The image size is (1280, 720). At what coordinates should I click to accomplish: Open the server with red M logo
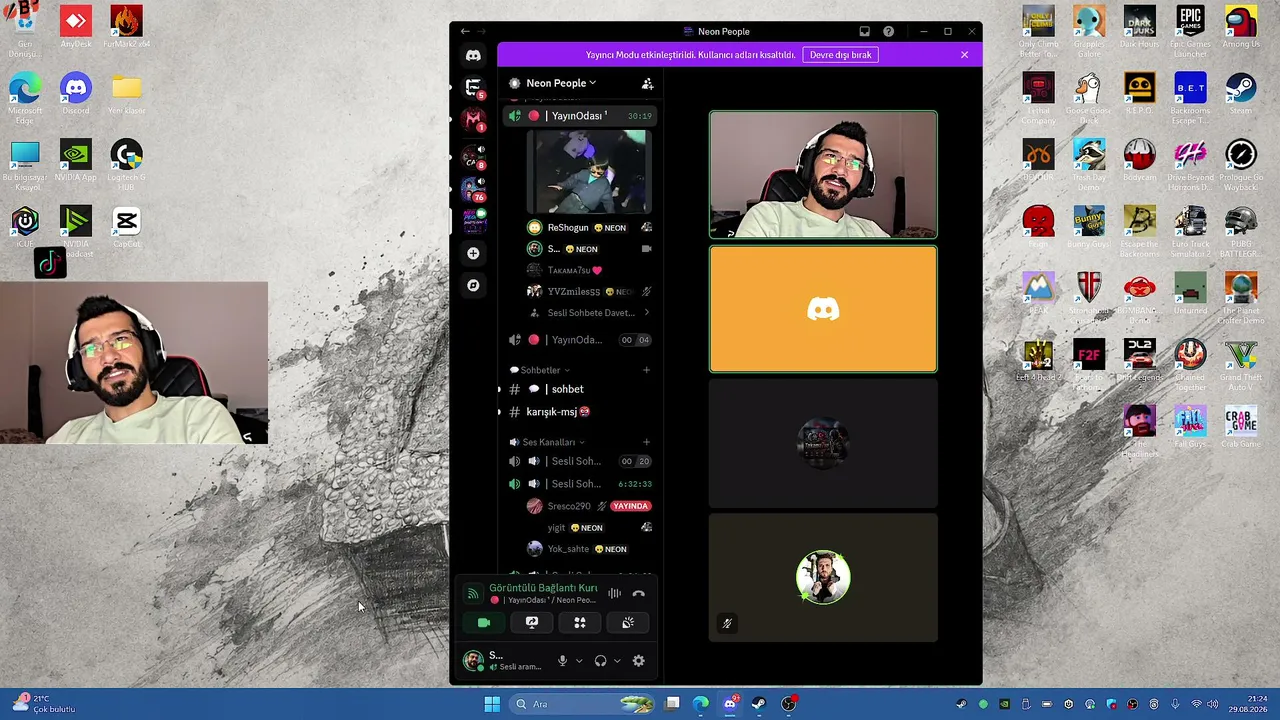pos(473,120)
